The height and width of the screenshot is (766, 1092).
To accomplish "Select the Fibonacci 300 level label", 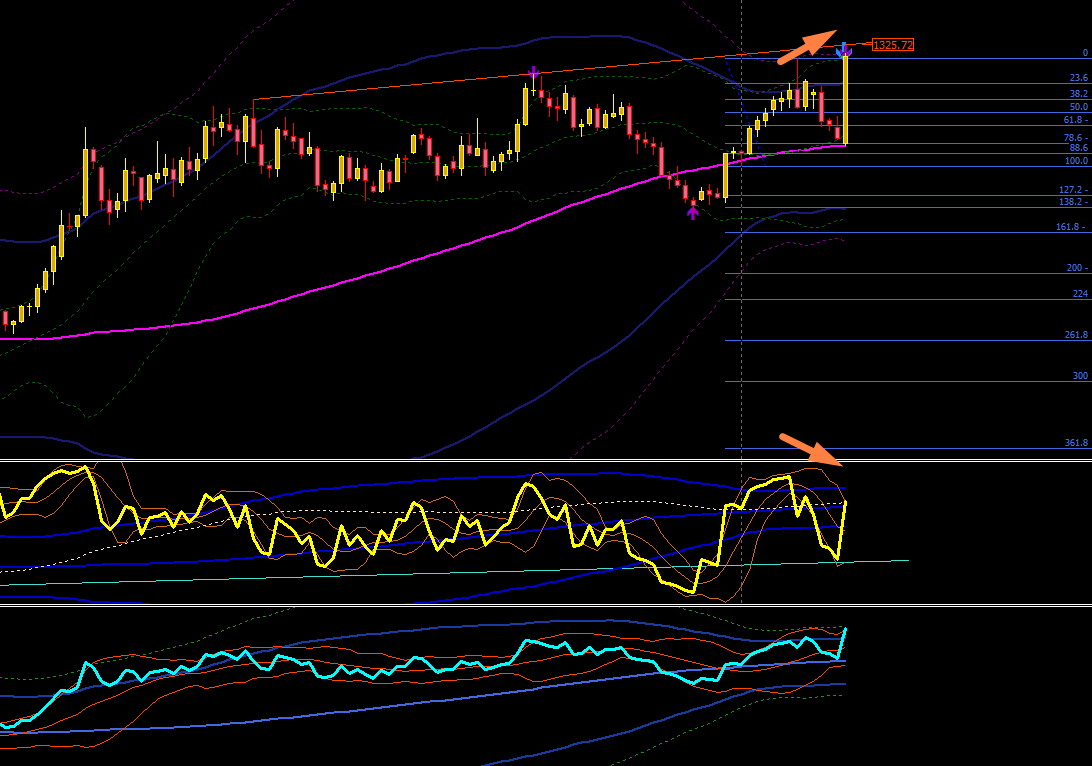I will click(x=1080, y=376).
